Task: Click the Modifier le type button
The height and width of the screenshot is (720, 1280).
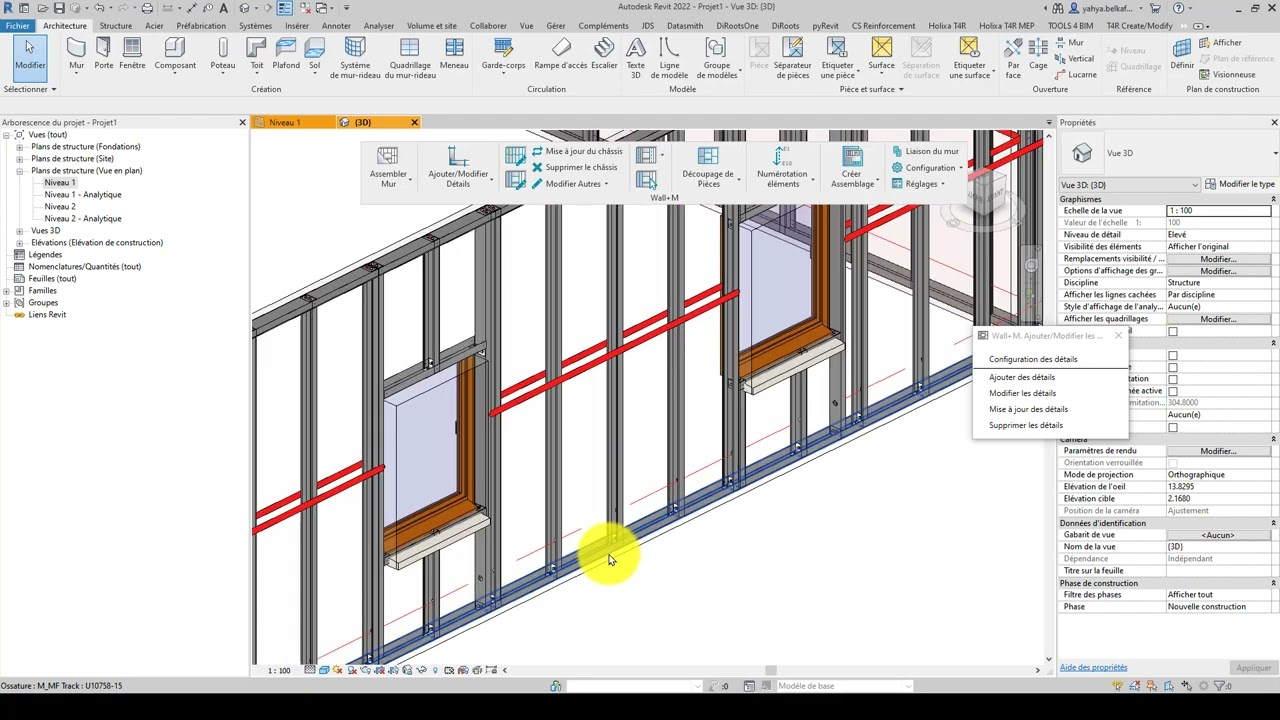Action: coord(1240,185)
